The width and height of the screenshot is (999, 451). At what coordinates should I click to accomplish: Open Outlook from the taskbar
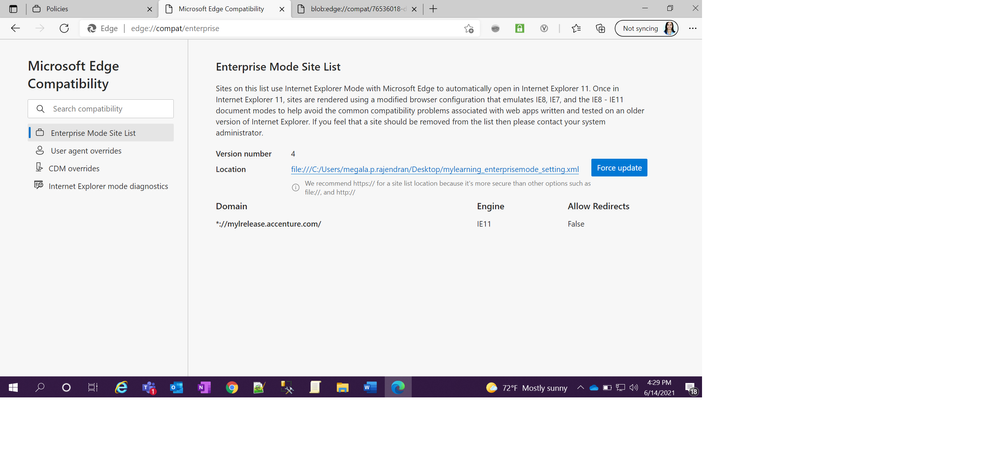coord(176,387)
